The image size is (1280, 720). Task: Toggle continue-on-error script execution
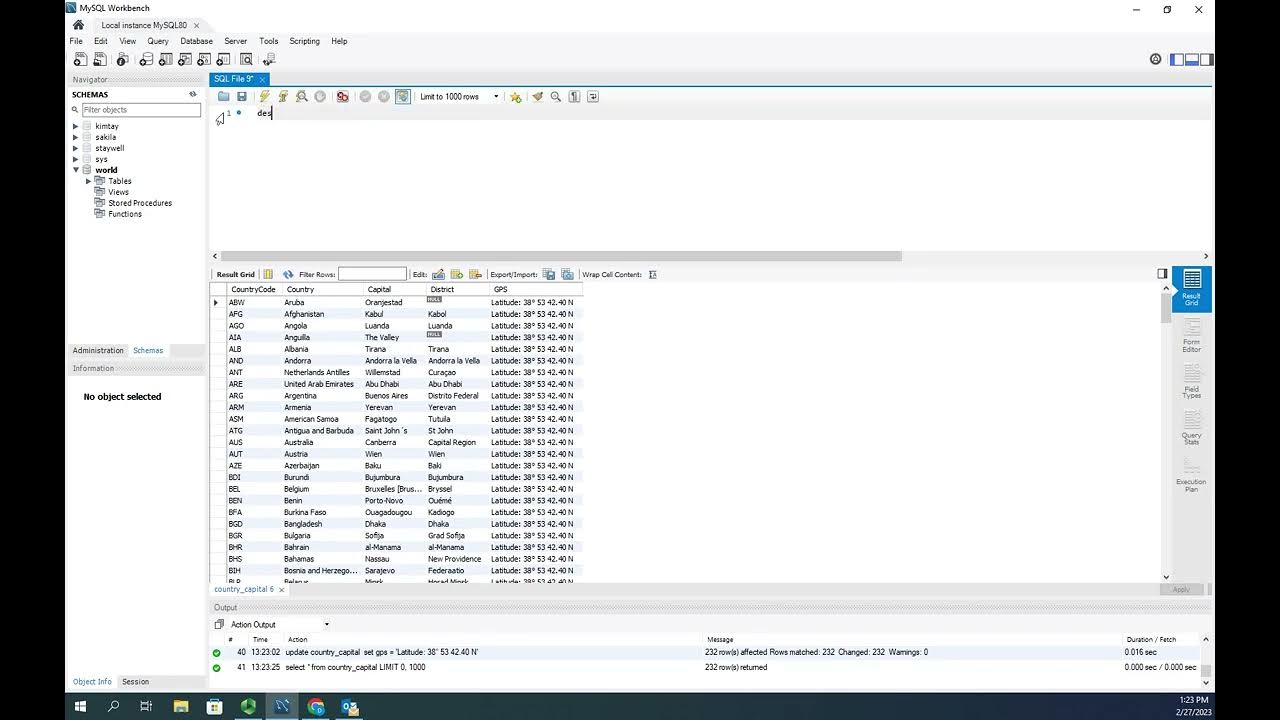(x=343, y=97)
